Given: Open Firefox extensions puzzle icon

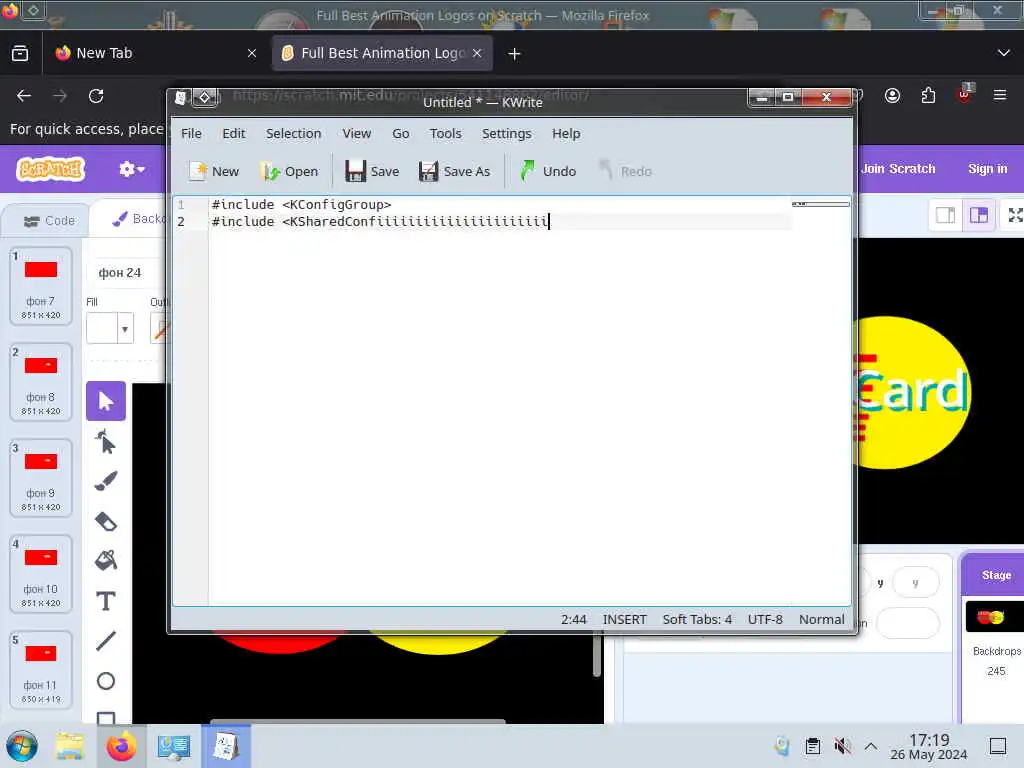Looking at the screenshot, I should (x=928, y=96).
